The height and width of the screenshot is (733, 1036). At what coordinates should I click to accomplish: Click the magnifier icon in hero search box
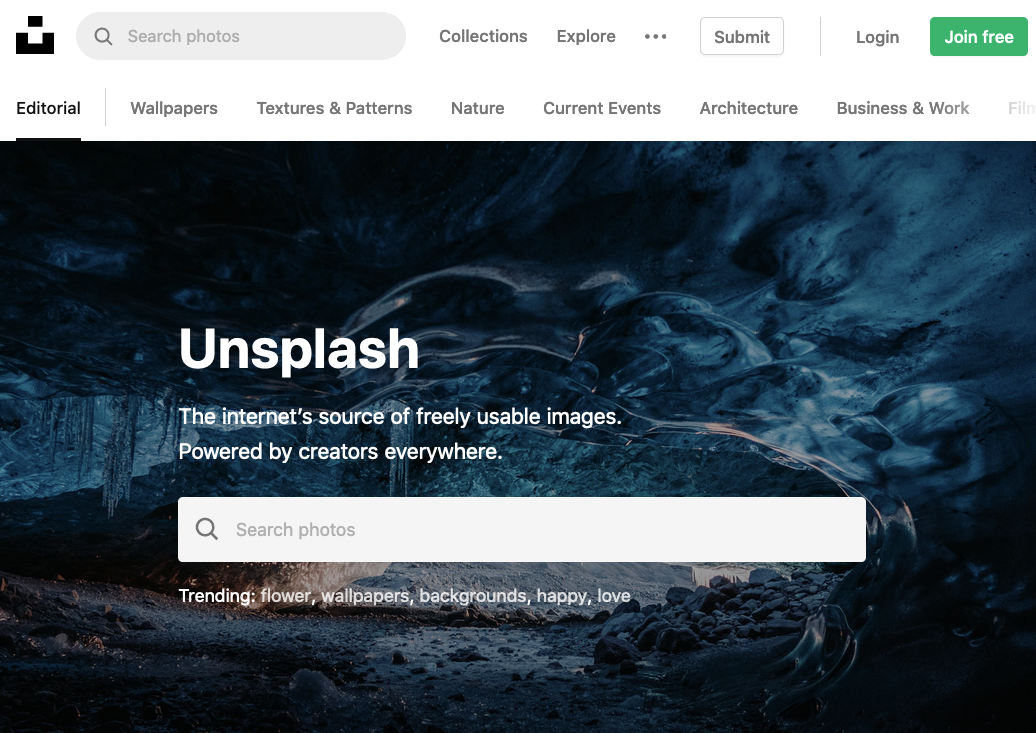coord(206,529)
